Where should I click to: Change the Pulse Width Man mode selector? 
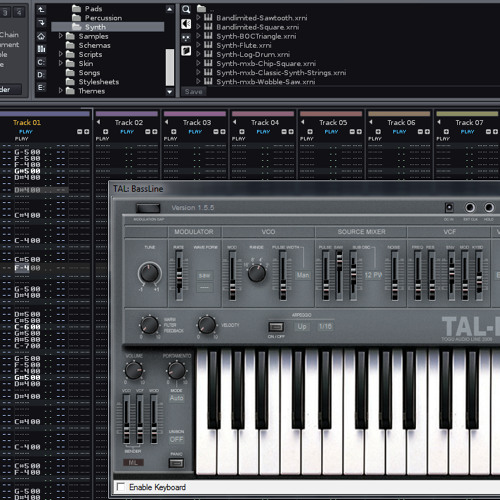coord(303,275)
